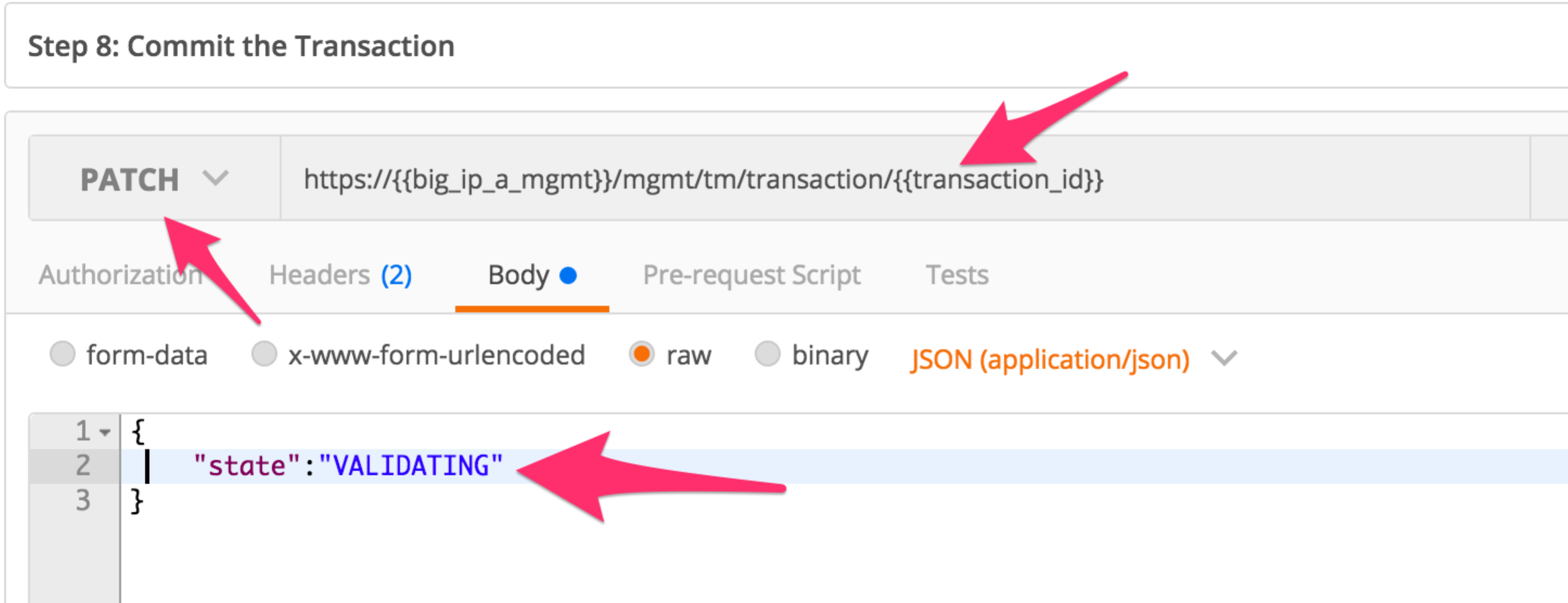Click the "state" key on line 2
This screenshot has height=603, width=1568.
tap(247, 466)
